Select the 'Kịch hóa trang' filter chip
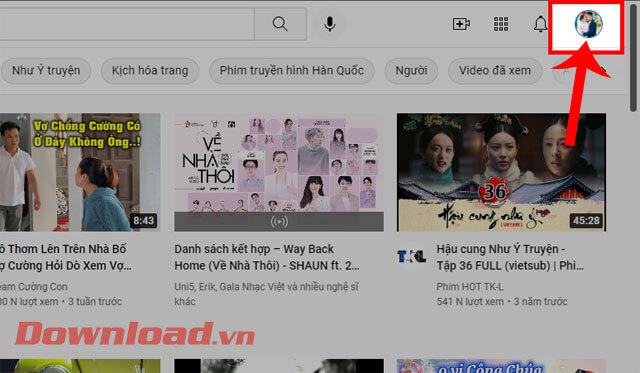Viewport: 640px width, 373px height. point(150,71)
